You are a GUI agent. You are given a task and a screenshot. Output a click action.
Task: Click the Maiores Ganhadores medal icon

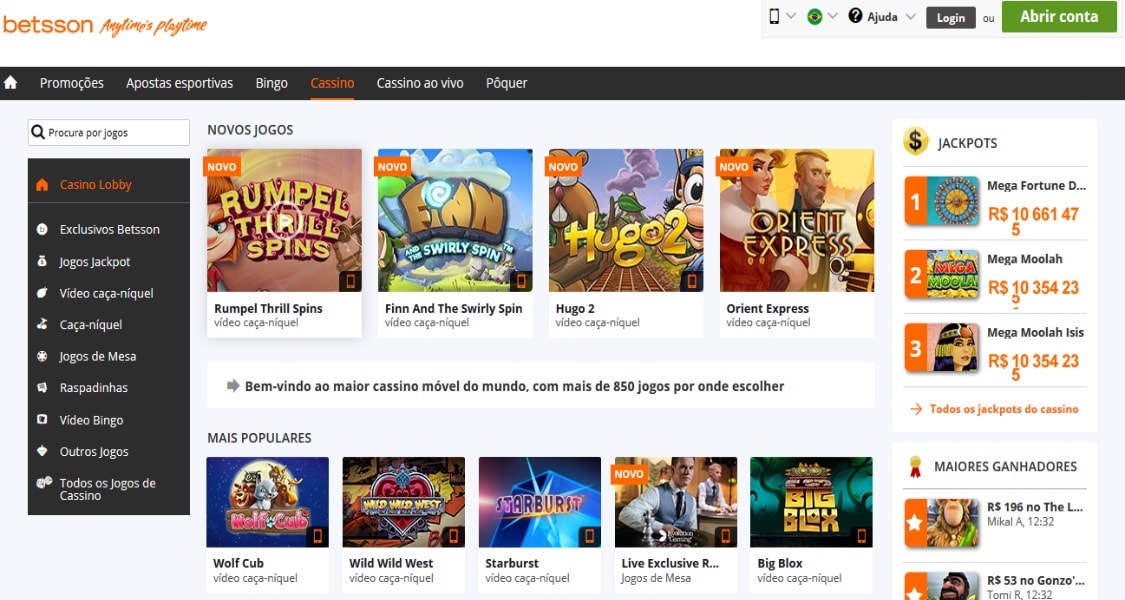click(915, 467)
